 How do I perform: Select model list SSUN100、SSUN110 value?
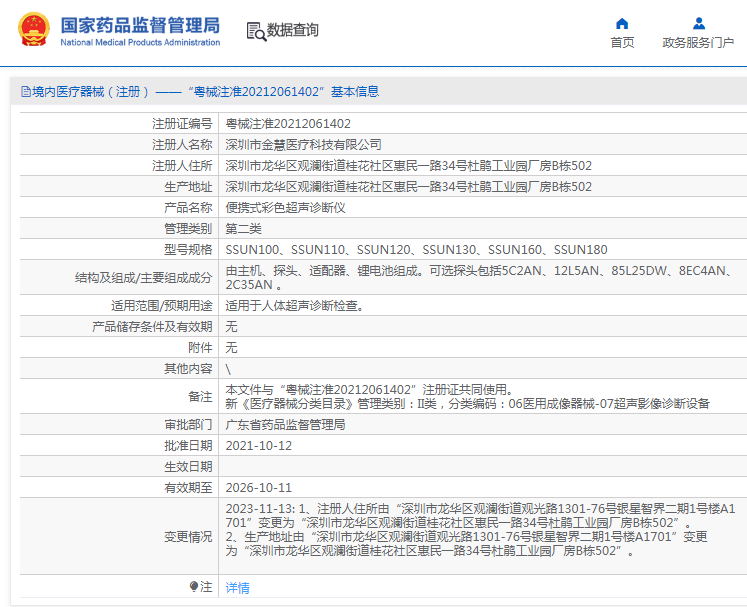(416, 250)
